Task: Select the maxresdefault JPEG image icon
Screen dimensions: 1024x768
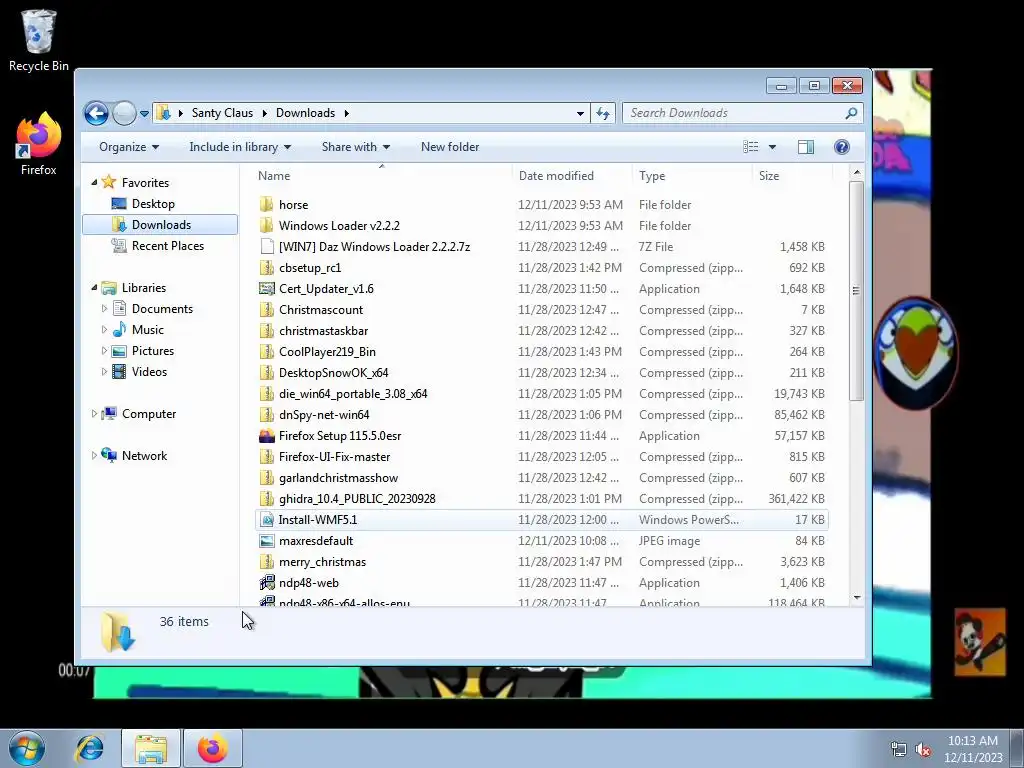Action: [266, 541]
